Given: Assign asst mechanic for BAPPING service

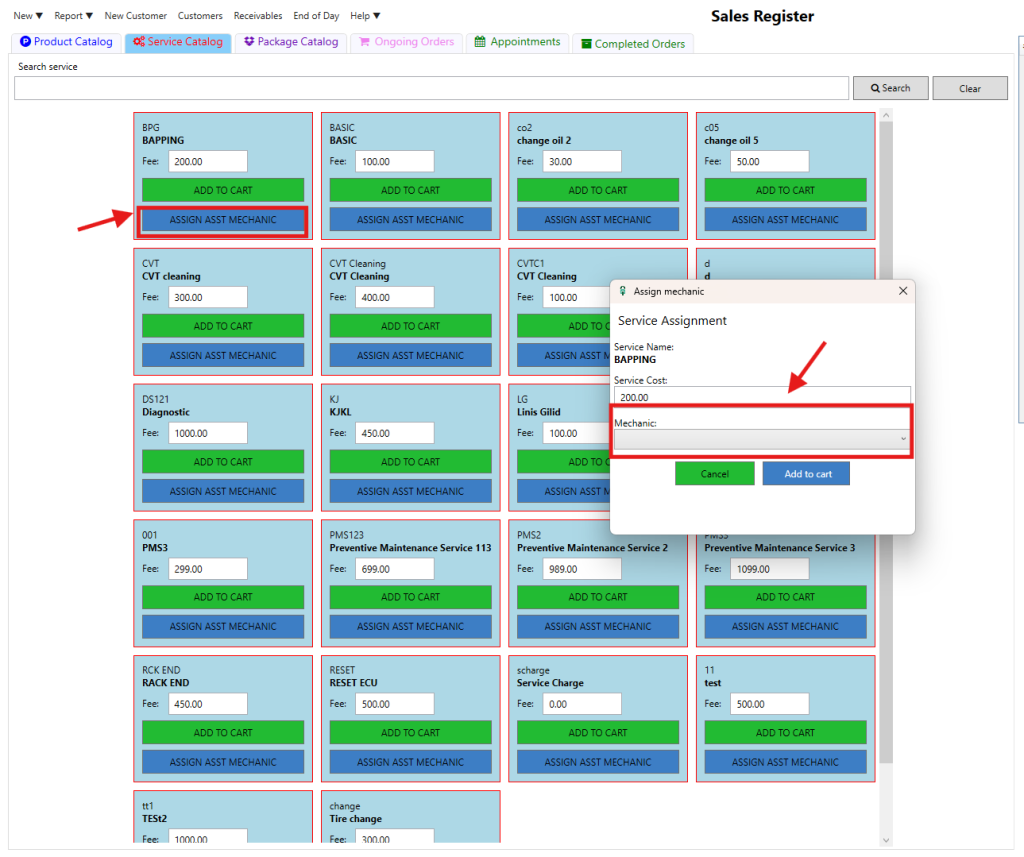Looking at the screenshot, I should [223, 220].
